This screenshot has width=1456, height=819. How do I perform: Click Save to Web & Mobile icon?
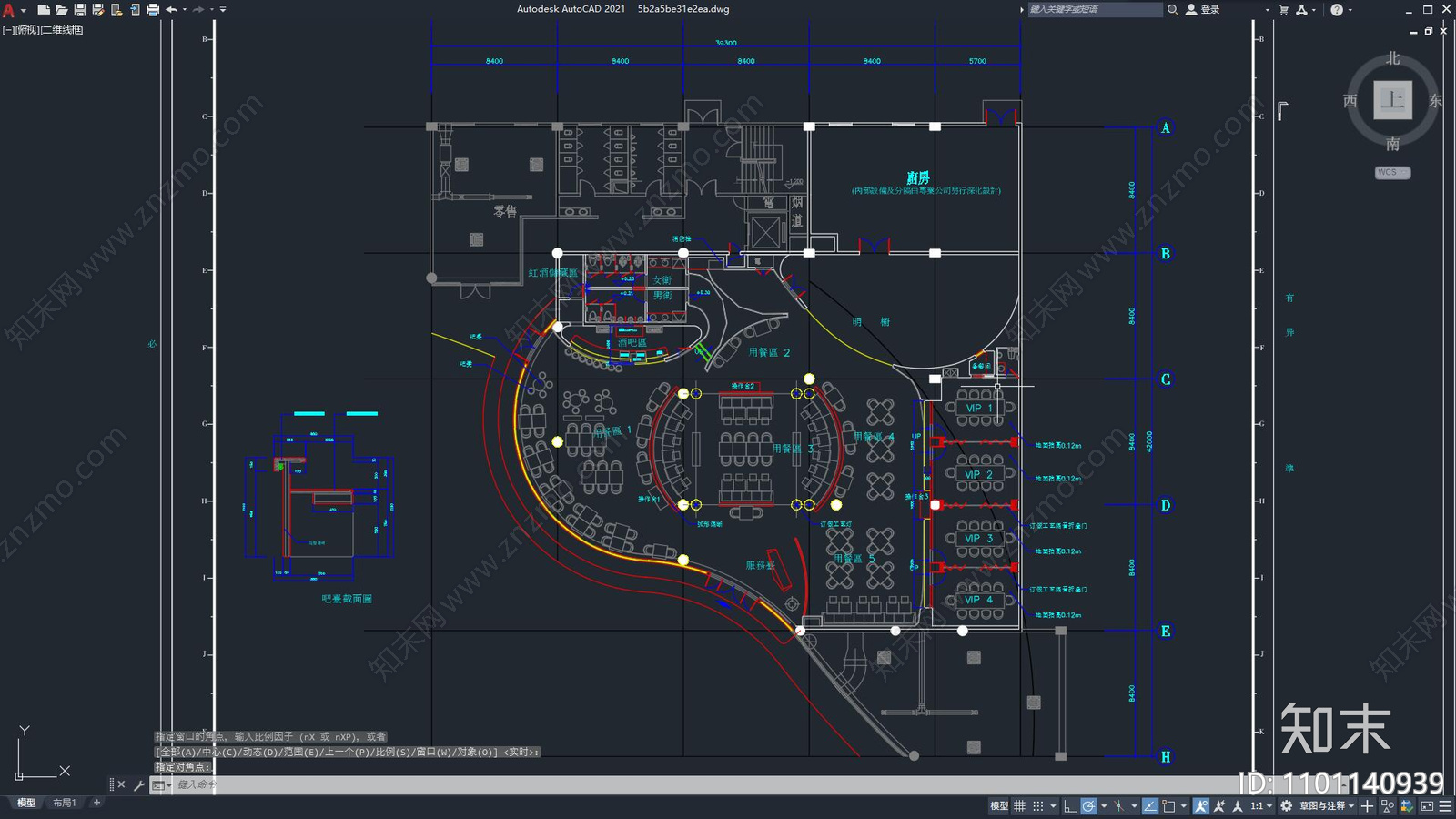tap(134, 9)
